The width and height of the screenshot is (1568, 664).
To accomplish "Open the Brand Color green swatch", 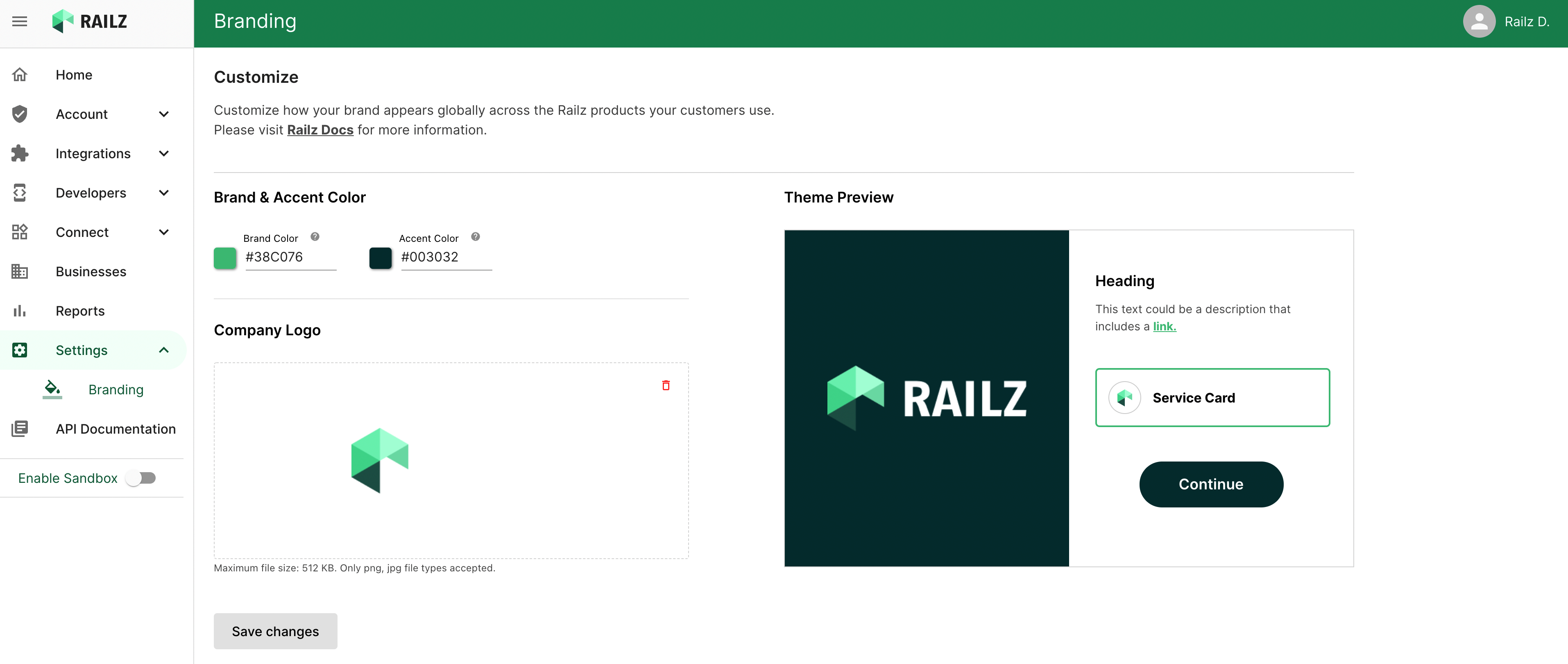I will (224, 258).
